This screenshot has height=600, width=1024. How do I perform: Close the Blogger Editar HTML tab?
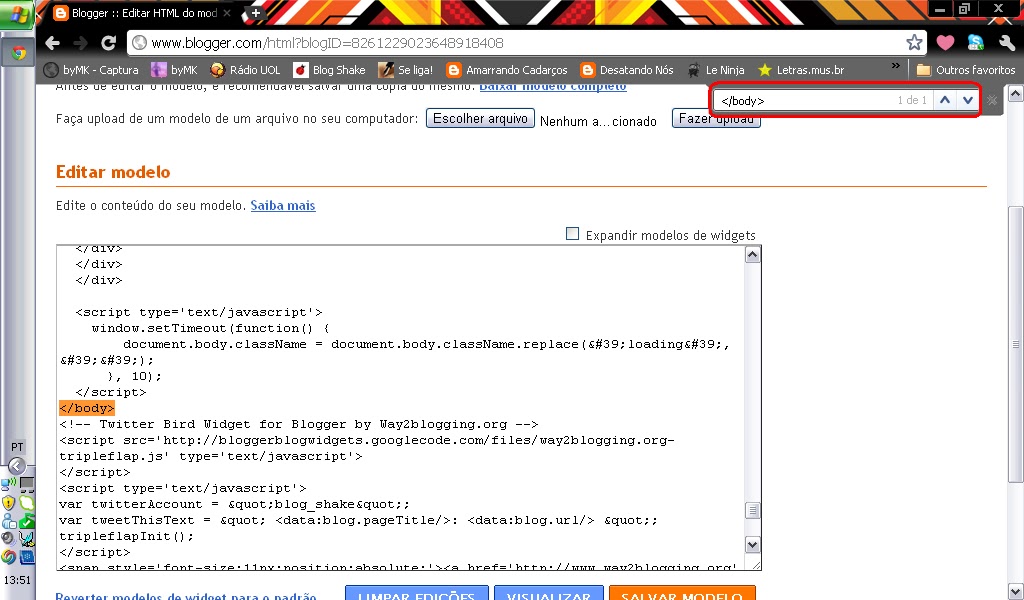coord(227,13)
